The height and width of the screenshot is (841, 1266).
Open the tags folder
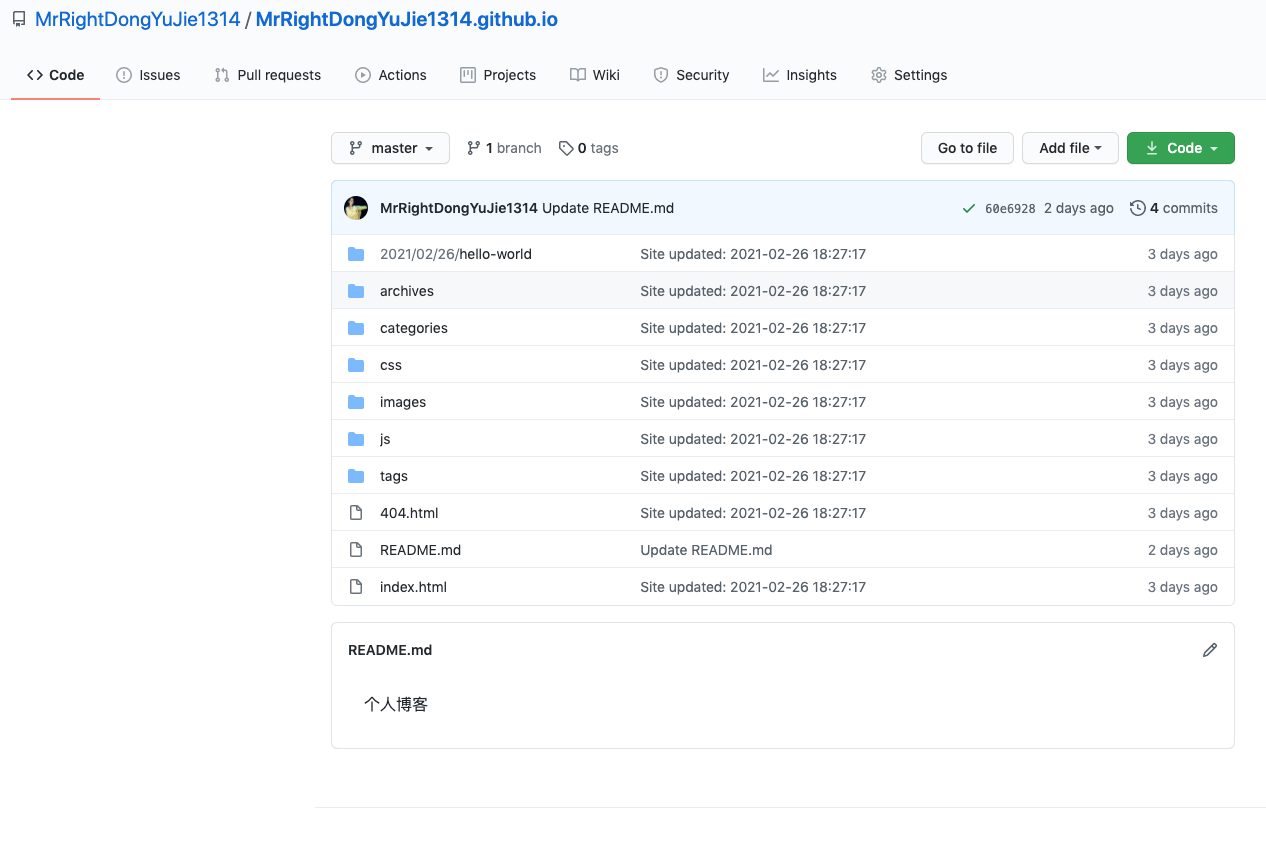click(x=394, y=476)
